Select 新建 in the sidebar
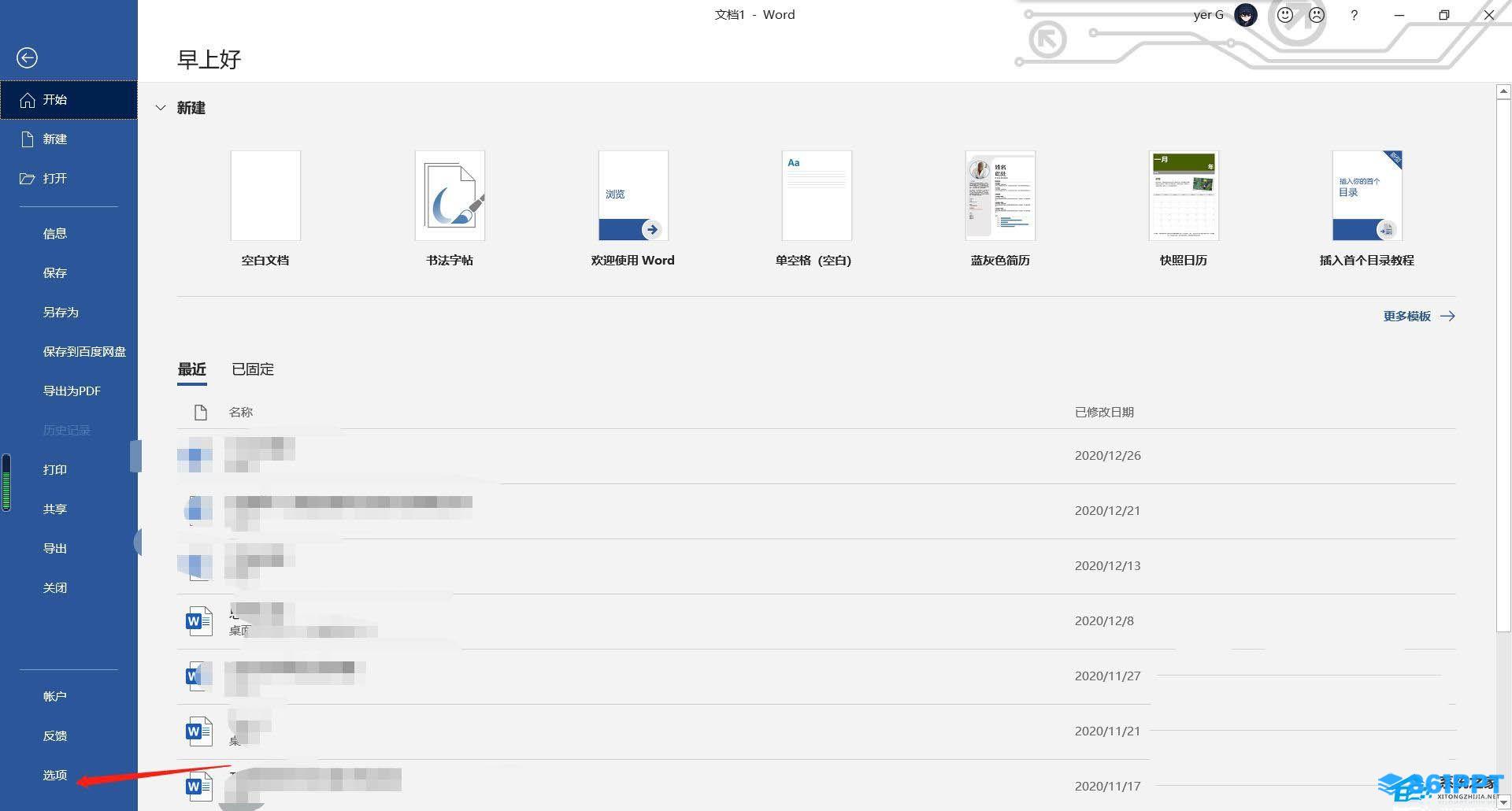The width and height of the screenshot is (1512, 811). click(x=69, y=139)
